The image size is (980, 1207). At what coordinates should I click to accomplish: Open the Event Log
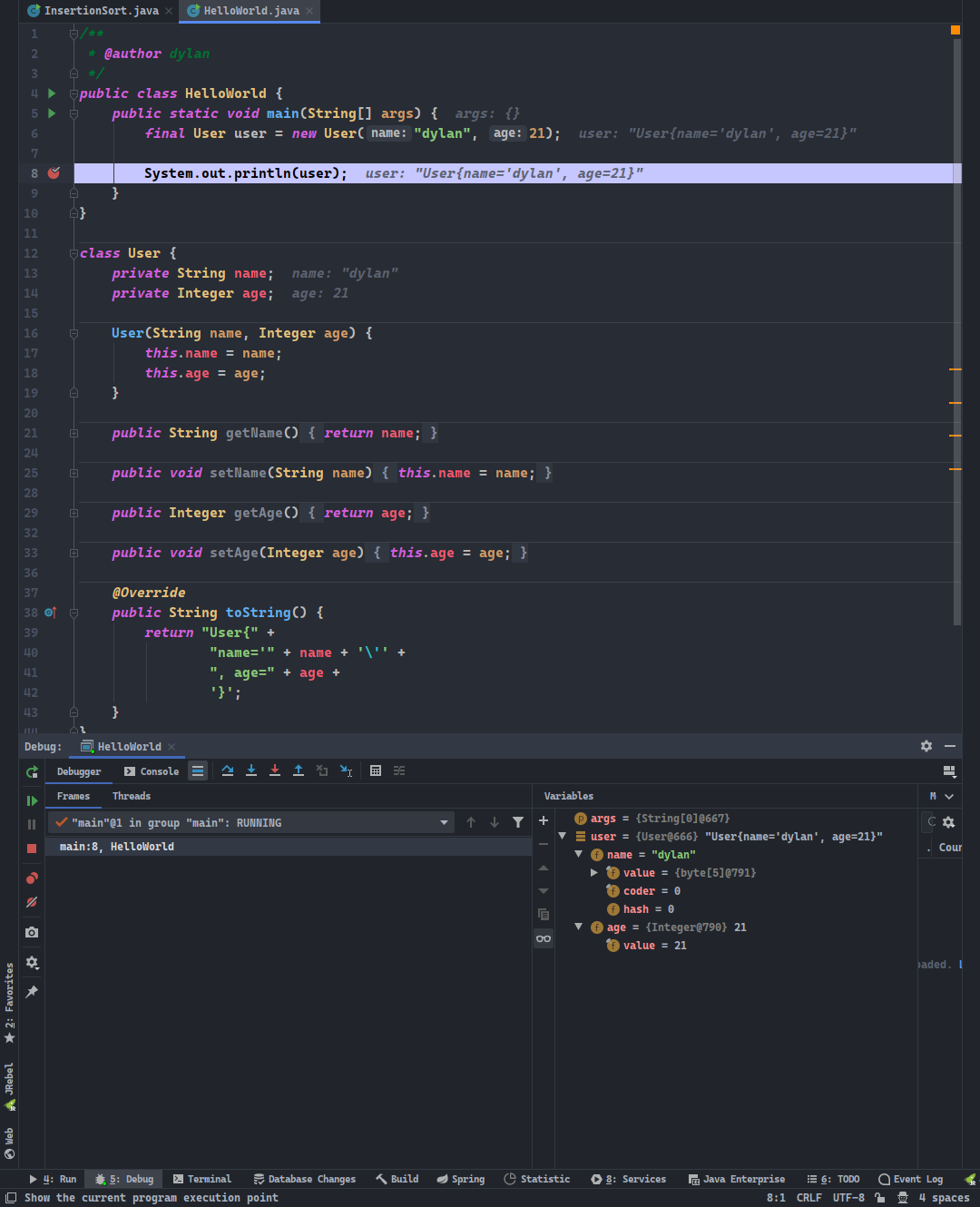911,1179
